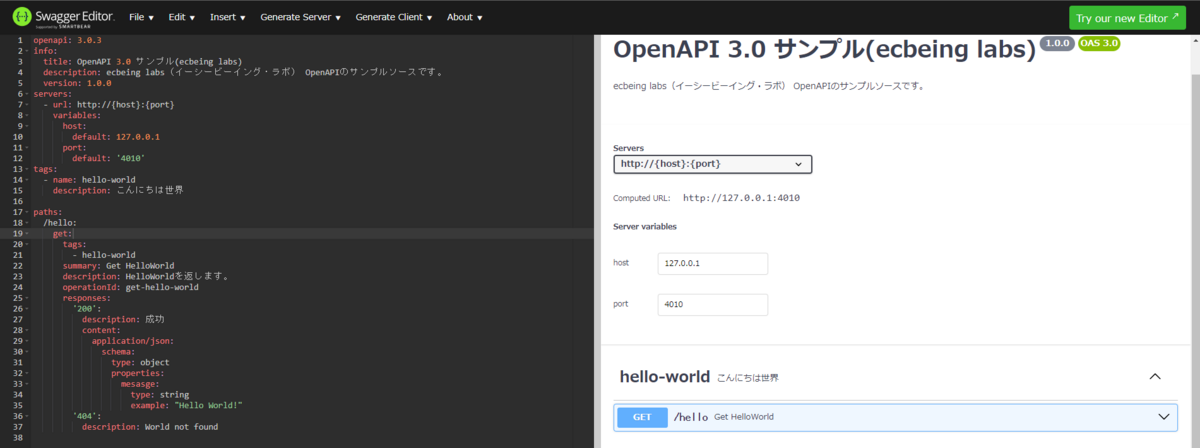Click the editor line '- name: hello-world'
The width and height of the screenshot is (1200, 448).
(x=89, y=180)
